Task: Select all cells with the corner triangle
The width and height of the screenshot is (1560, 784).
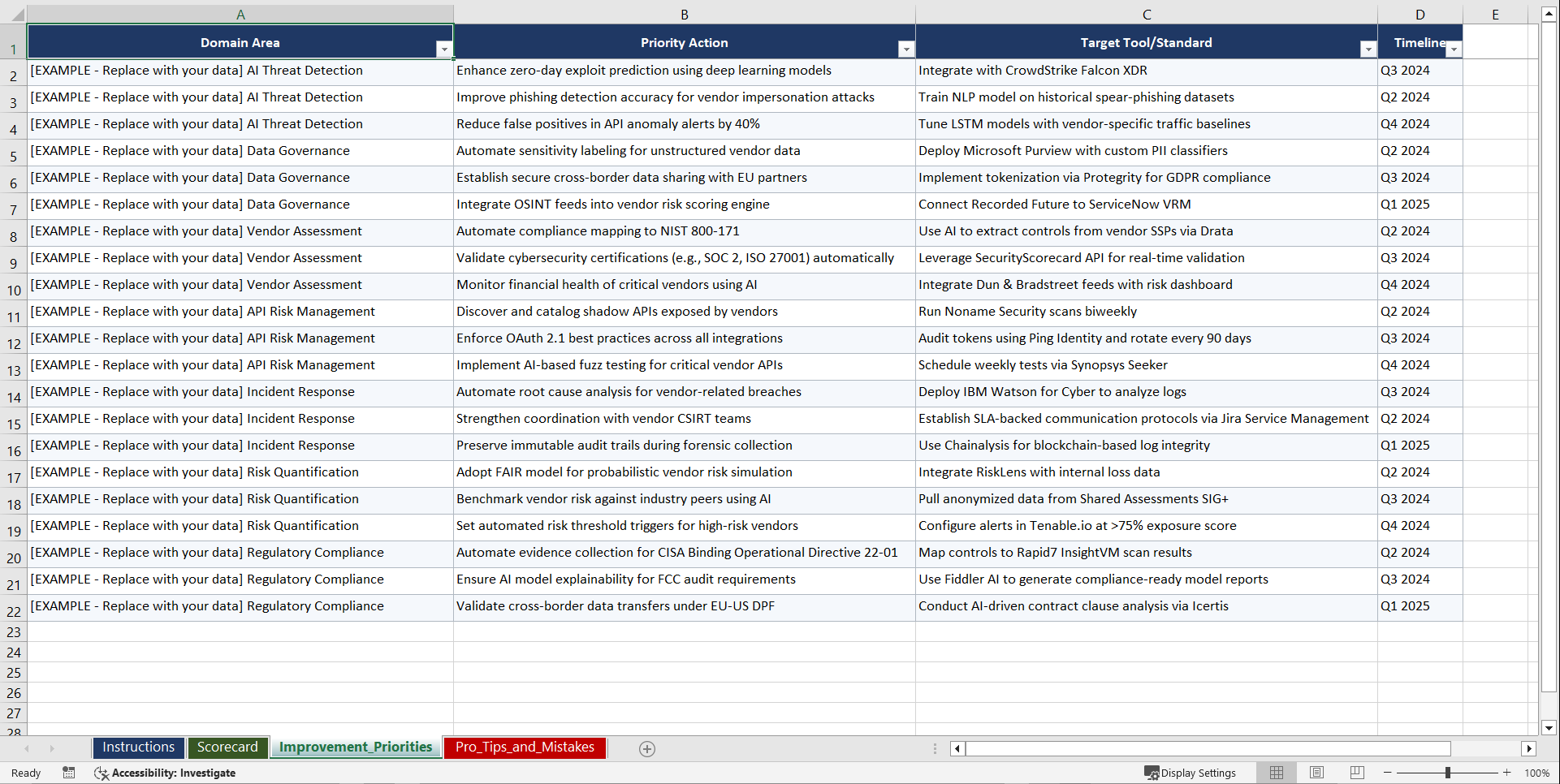Action: [19, 13]
